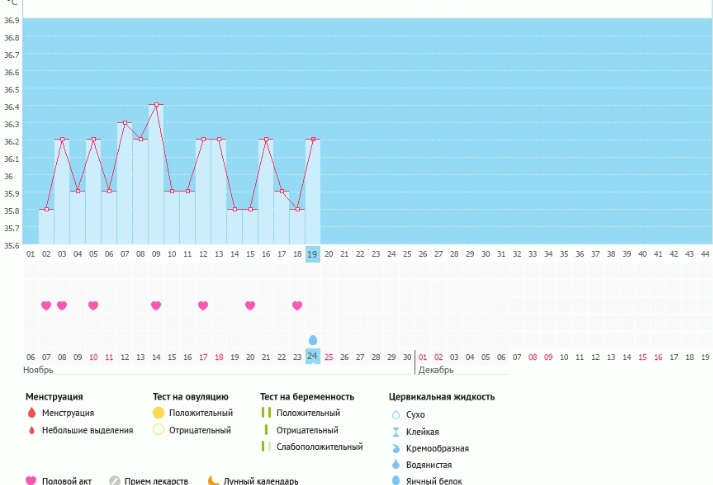Click the yellow Положительный ovulation test icon

[158, 413]
